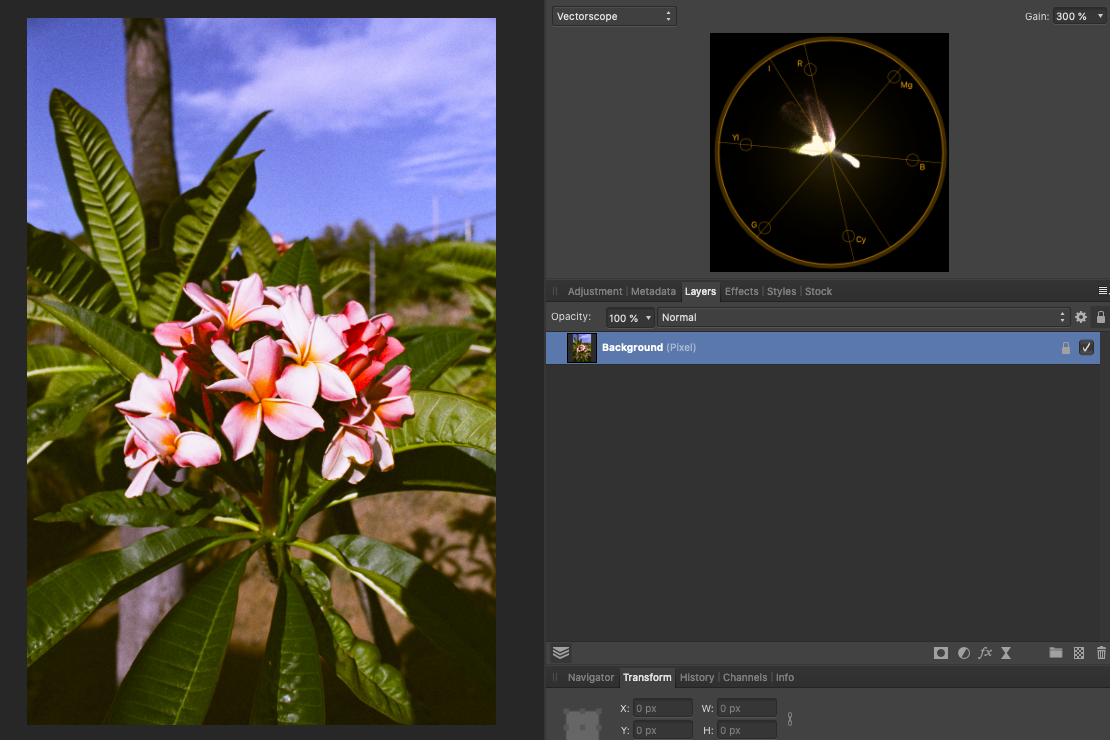Open the Gain 300 % dropdown
Image resolution: width=1110 pixels, height=740 pixels.
[x=1100, y=16]
